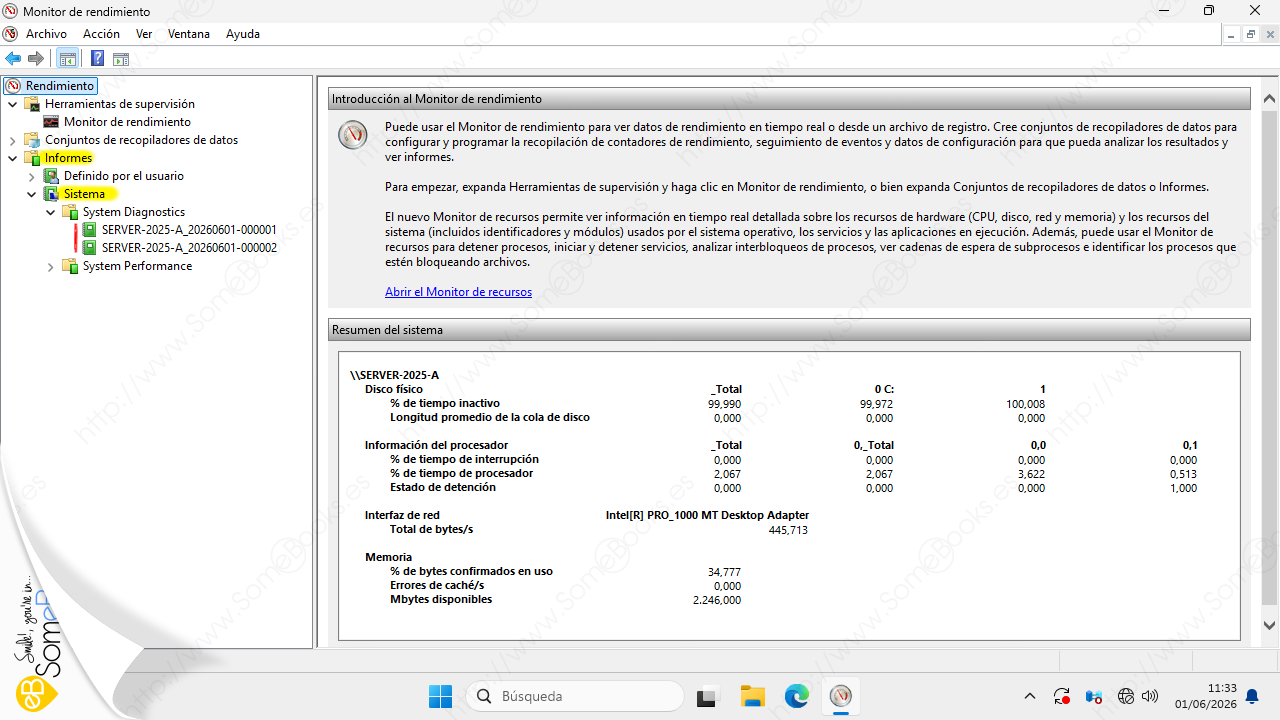Viewport: 1280px width, 720px height.
Task: Launch Microsoft Edge from the taskbar
Action: pyautogui.click(x=797, y=696)
